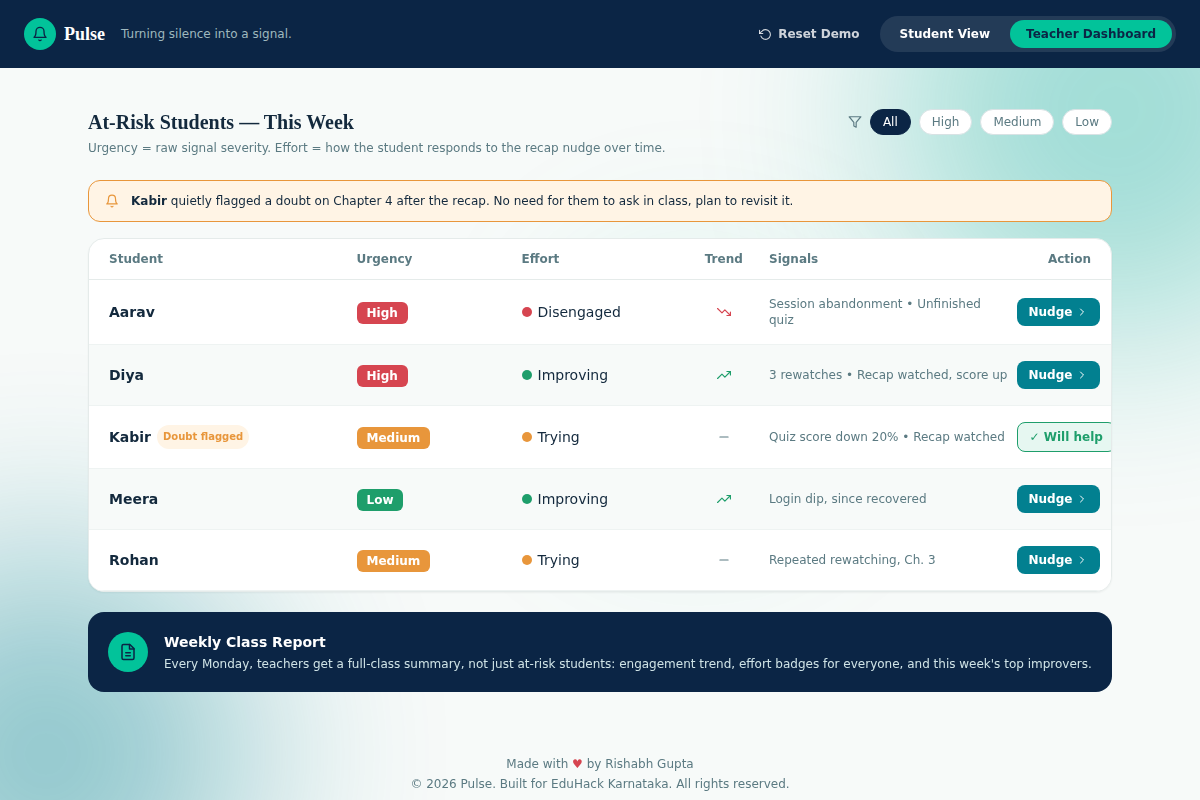Click the Action column header
Screen dimensions: 1200x800
point(1069,259)
